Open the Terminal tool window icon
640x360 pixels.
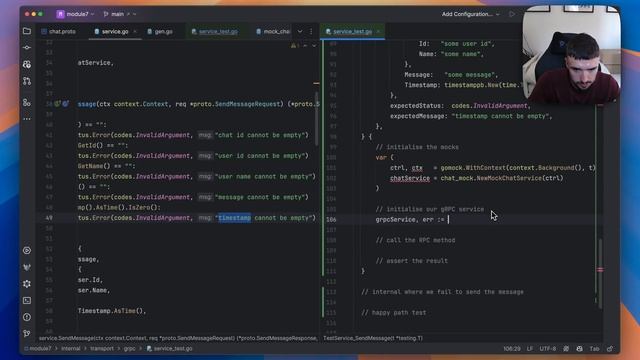27,300
